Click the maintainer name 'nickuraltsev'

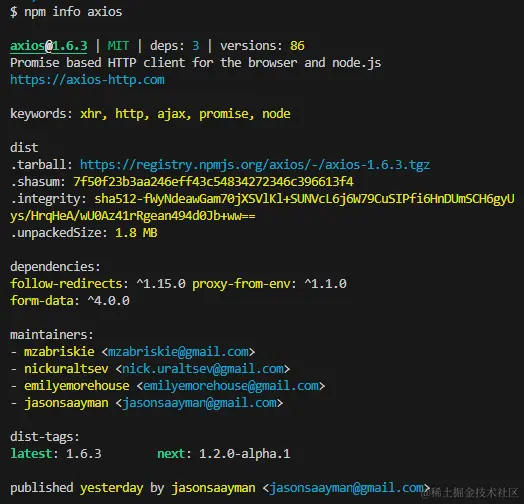pos(66,369)
